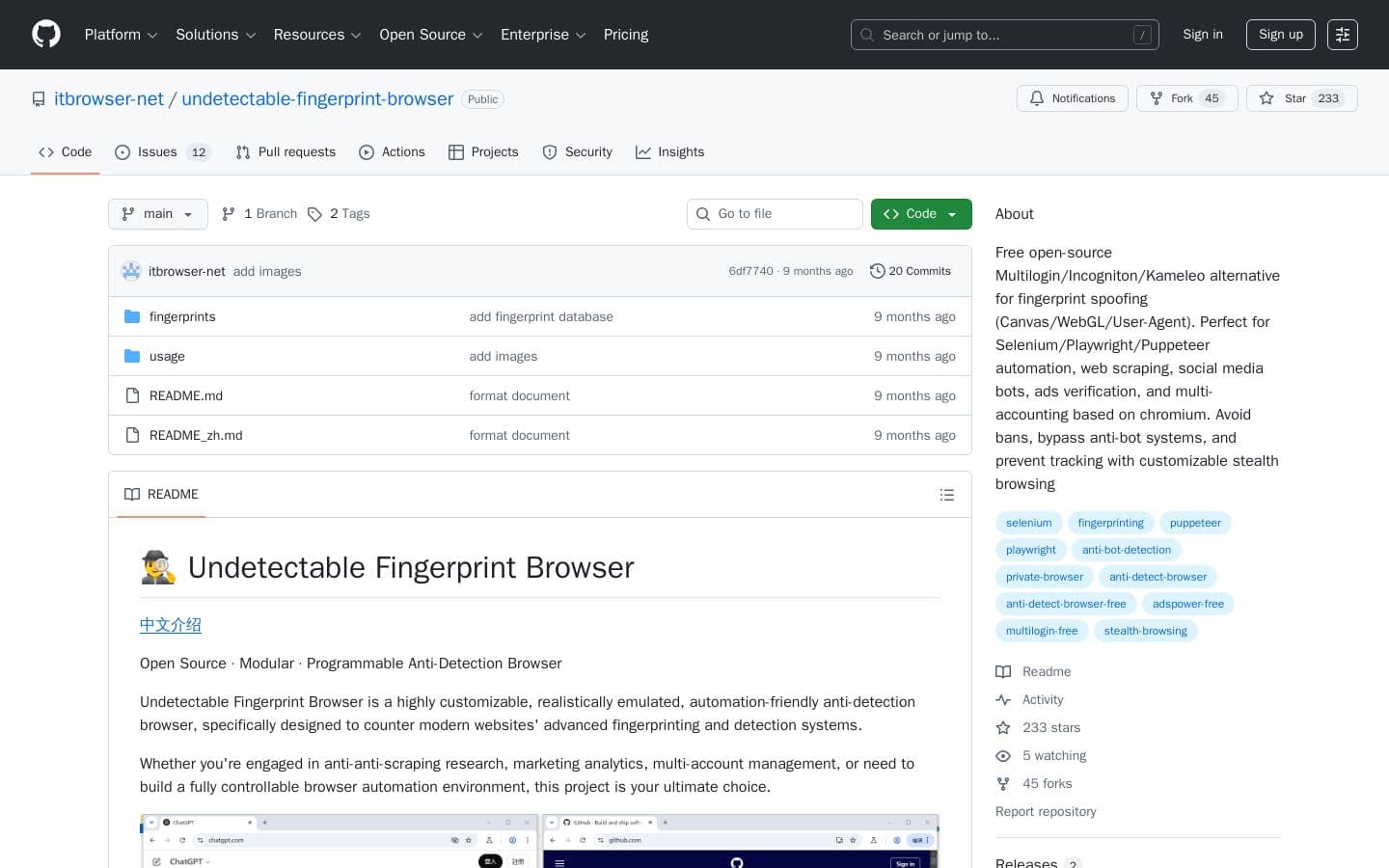The height and width of the screenshot is (868, 1389).
Task: Click the Sign up button
Action: [x=1280, y=35]
